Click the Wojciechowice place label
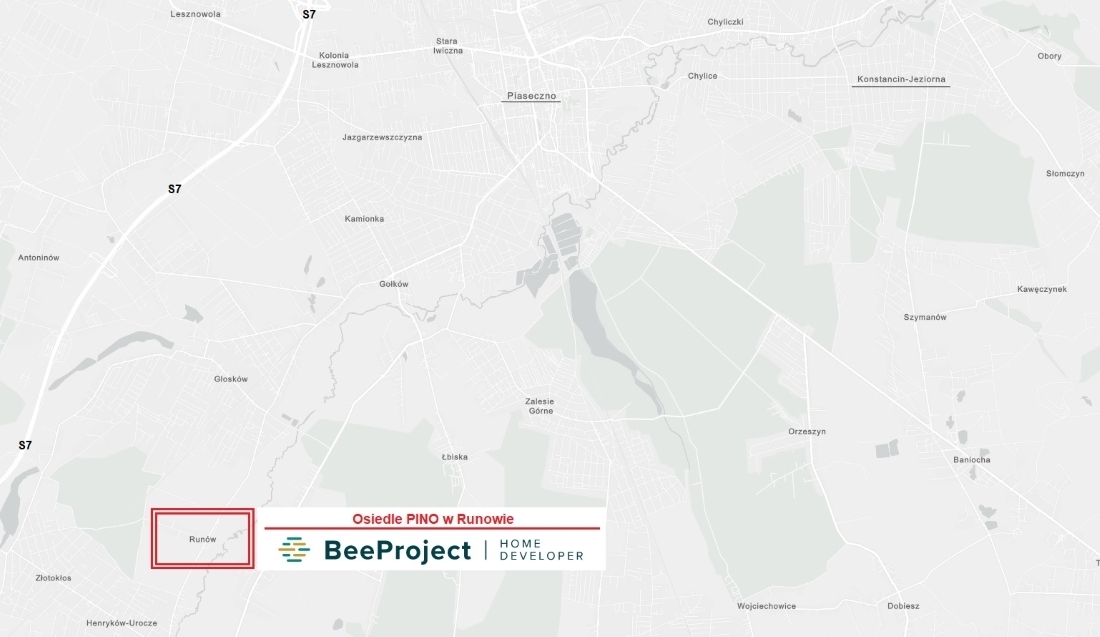 coord(766,606)
